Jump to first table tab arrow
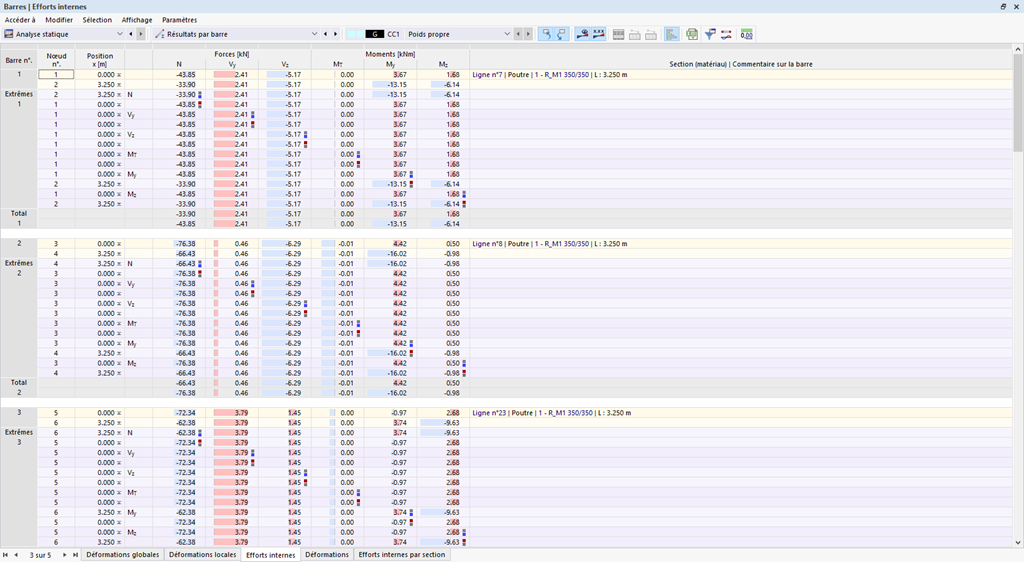Screen dimensions: 1024x562 6,555
